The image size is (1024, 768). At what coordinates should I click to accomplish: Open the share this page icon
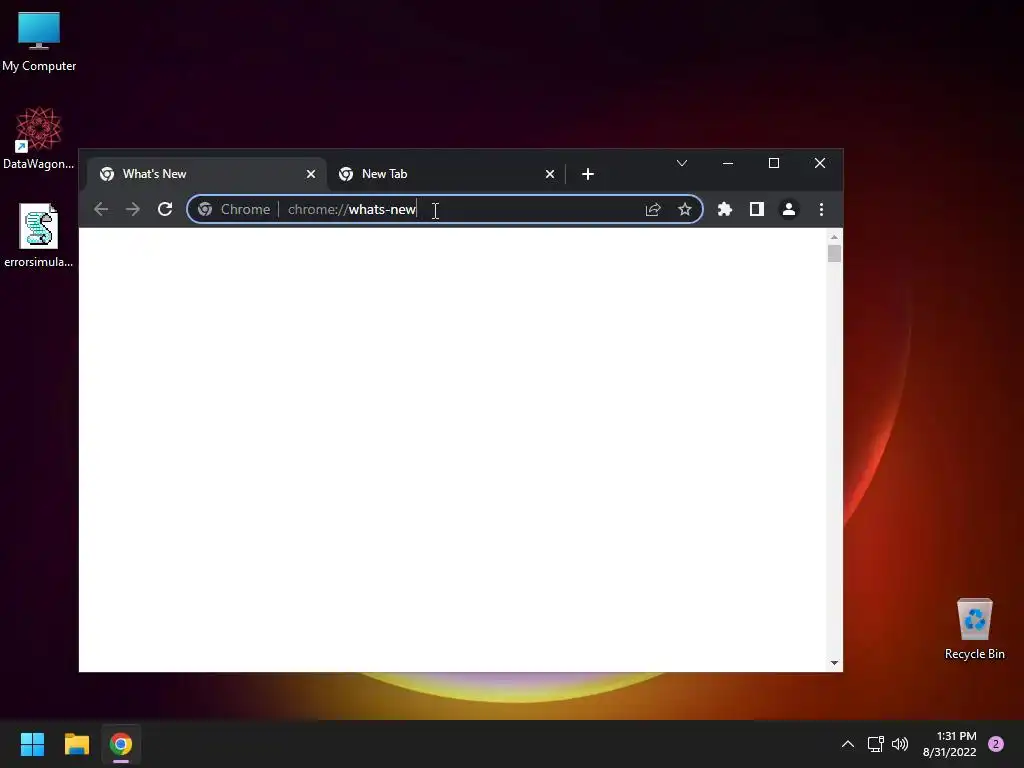click(x=653, y=209)
